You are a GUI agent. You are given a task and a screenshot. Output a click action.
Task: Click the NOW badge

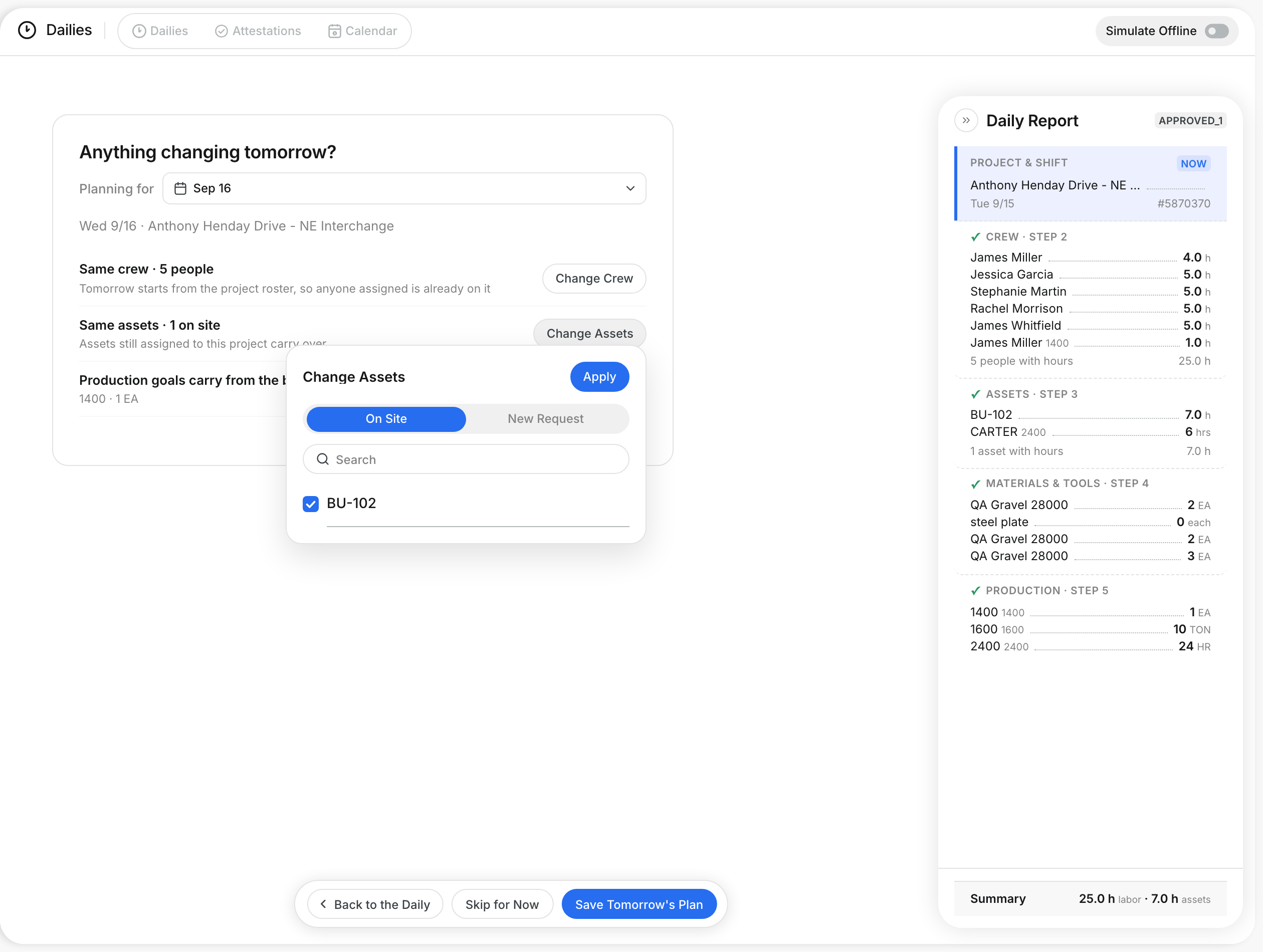point(1193,164)
